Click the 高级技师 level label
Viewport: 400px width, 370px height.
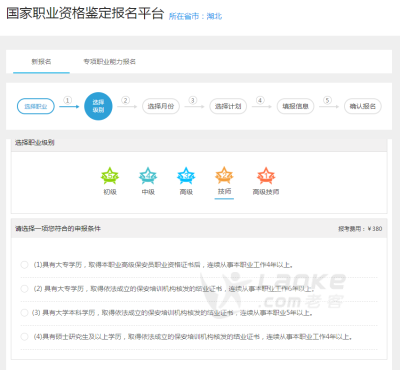click(x=266, y=192)
